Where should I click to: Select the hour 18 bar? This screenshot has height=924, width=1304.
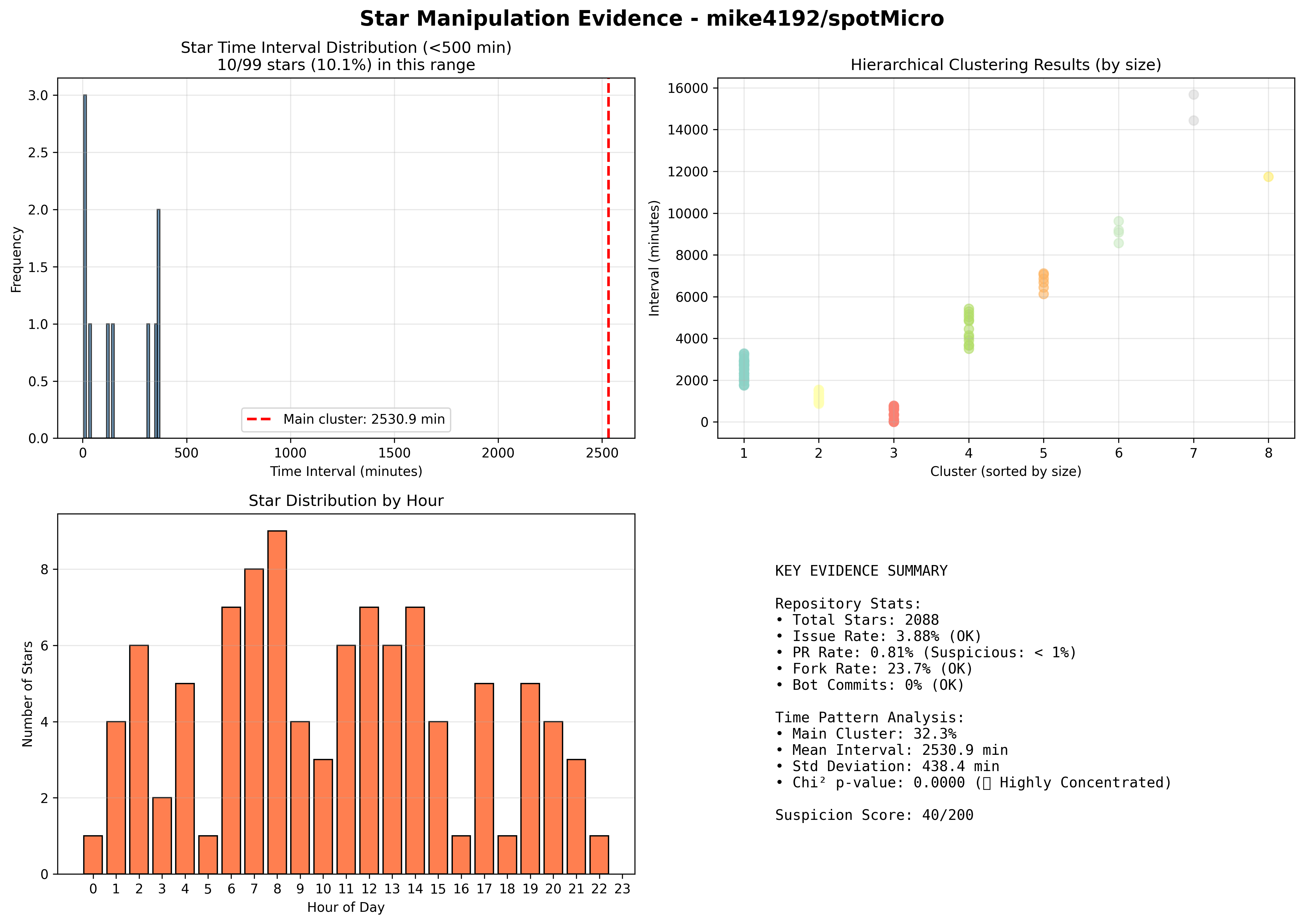tap(508, 855)
